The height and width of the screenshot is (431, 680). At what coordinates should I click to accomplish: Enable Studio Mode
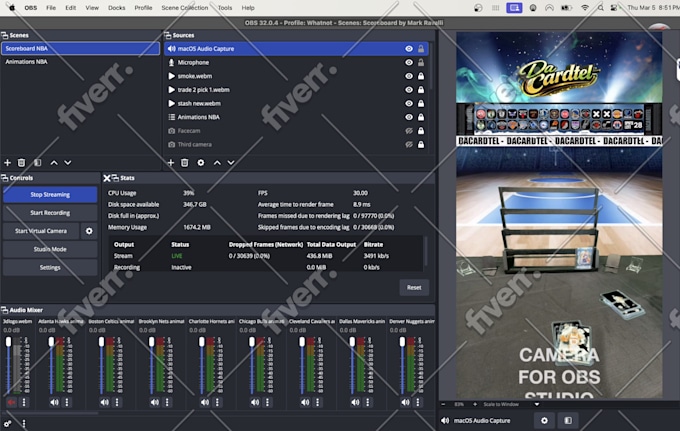[50, 249]
